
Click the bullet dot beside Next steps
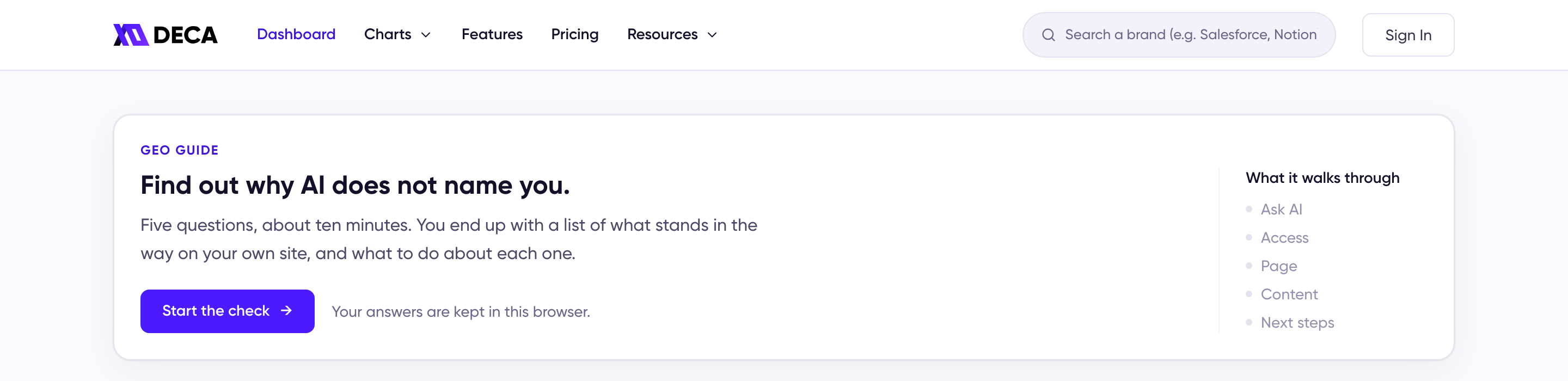coord(1249,322)
